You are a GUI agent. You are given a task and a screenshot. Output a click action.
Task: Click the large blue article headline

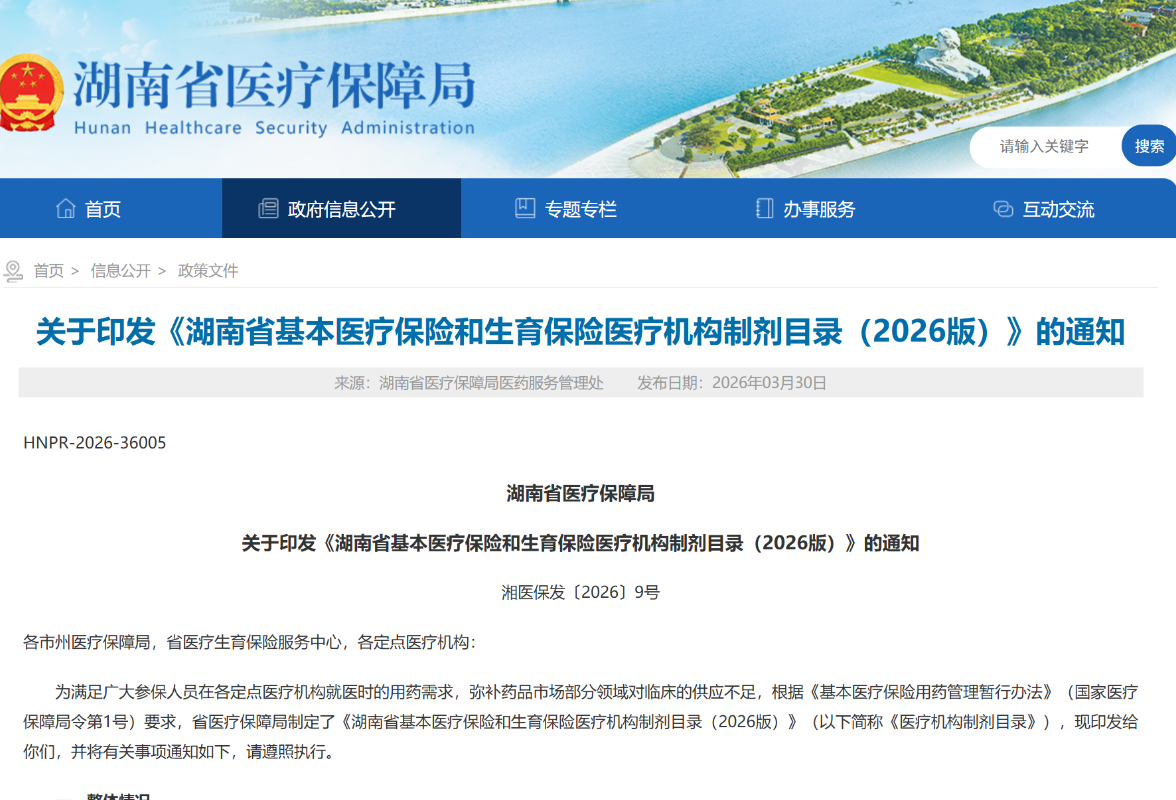(580, 332)
